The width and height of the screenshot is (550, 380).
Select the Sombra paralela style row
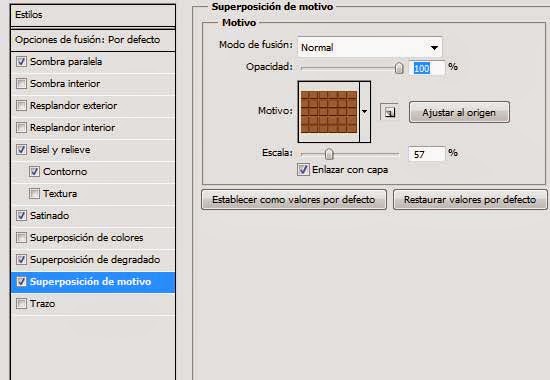93,62
